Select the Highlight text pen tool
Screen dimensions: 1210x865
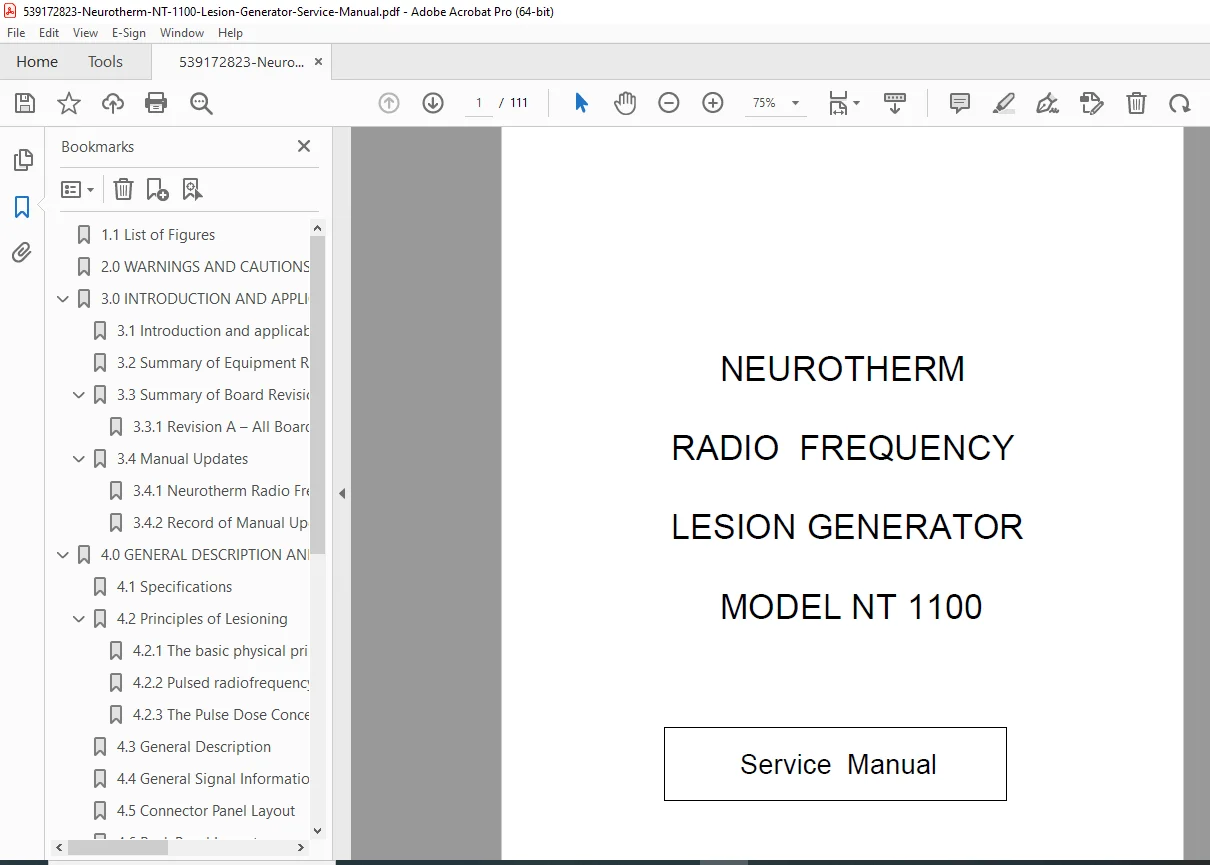1004,103
